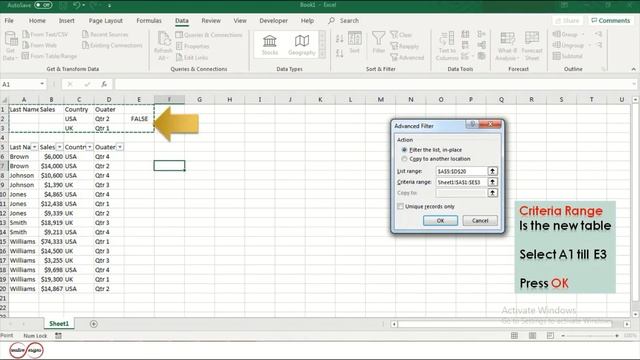Switch to the Home tab
This screenshot has width=640, height=360.
tap(37, 20)
